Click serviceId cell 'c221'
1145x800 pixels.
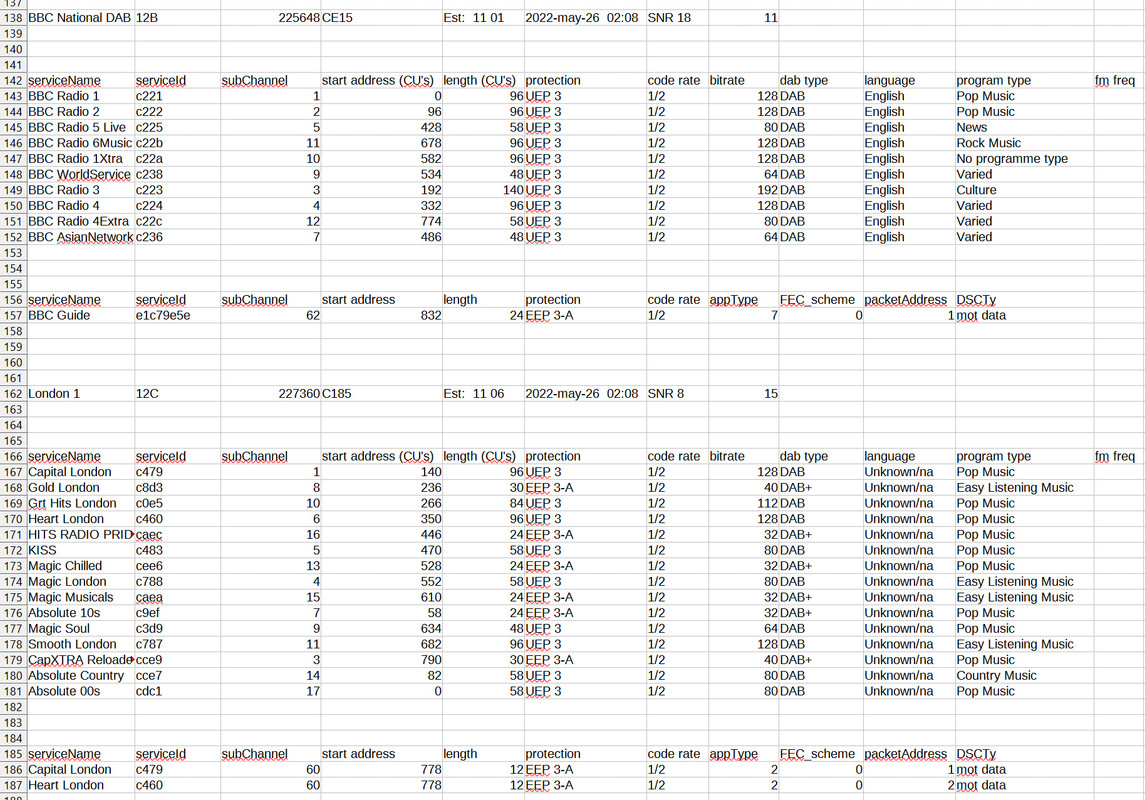177,96
